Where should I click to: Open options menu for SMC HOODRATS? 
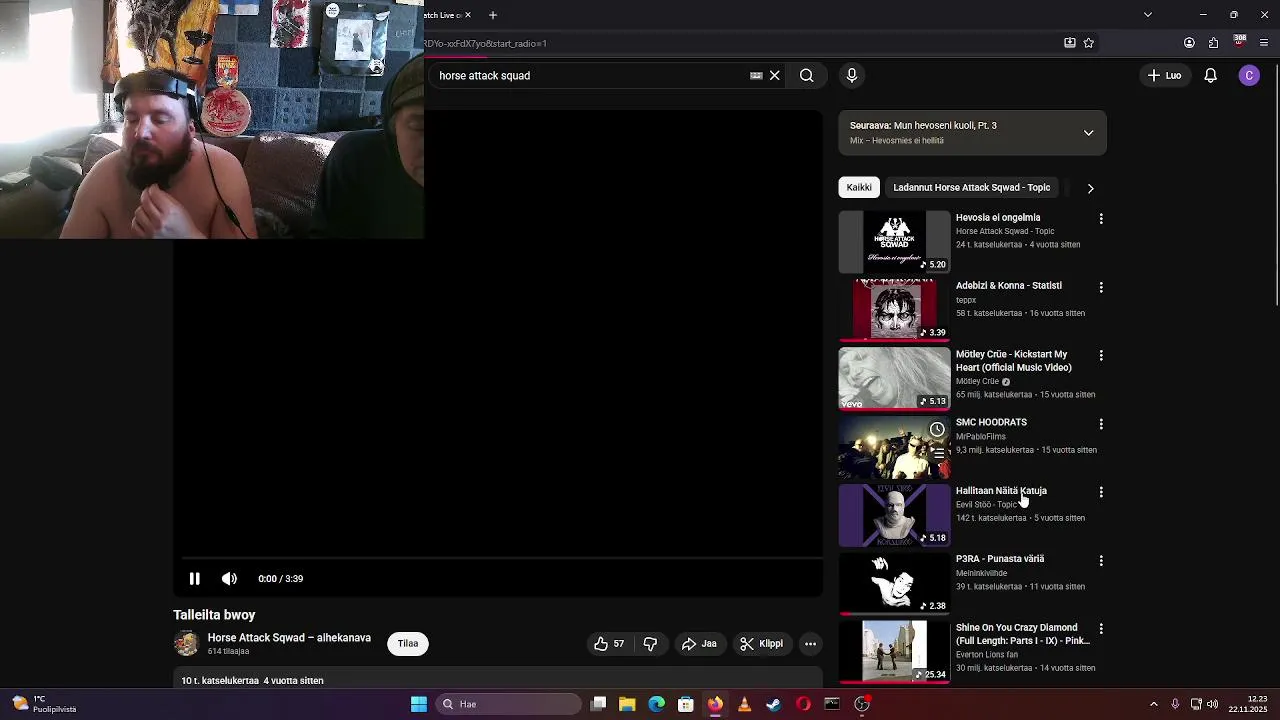click(x=1101, y=424)
